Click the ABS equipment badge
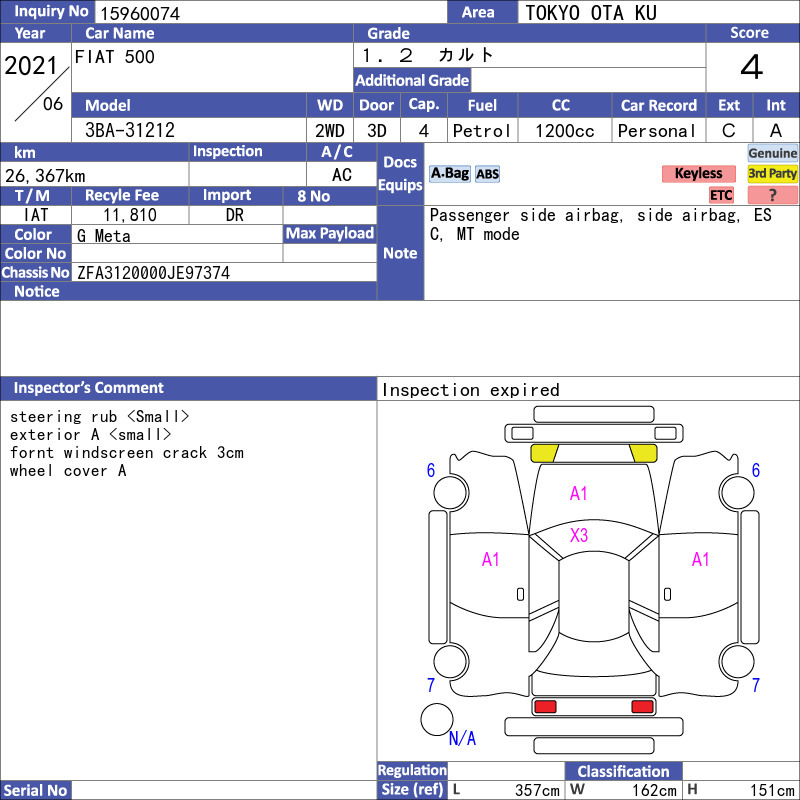The width and height of the screenshot is (800, 800). point(487,174)
